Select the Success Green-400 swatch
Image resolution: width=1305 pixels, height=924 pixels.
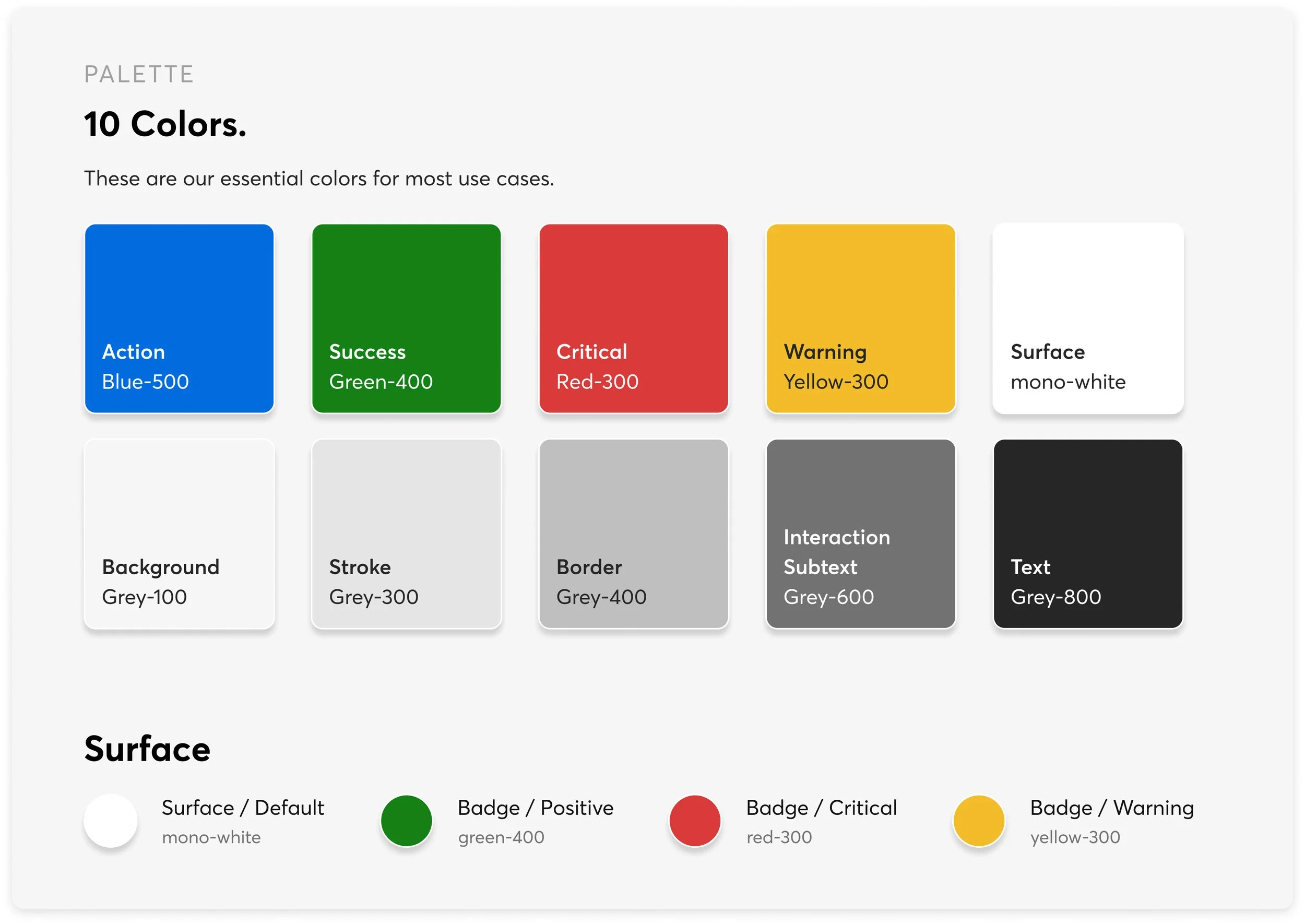point(406,318)
